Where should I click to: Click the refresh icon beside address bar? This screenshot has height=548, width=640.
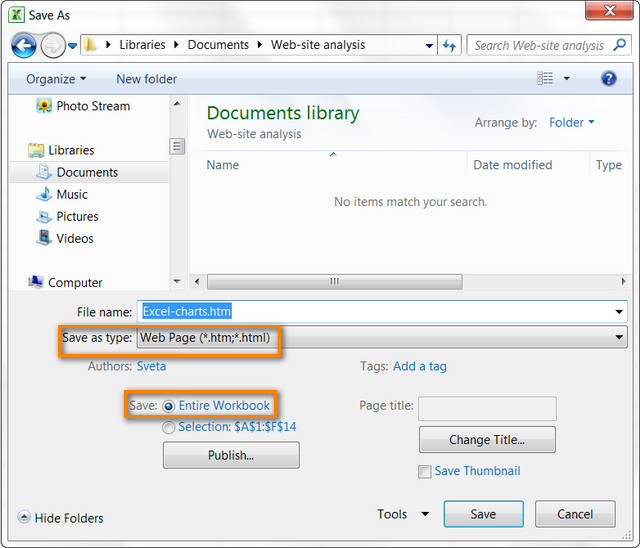point(450,45)
